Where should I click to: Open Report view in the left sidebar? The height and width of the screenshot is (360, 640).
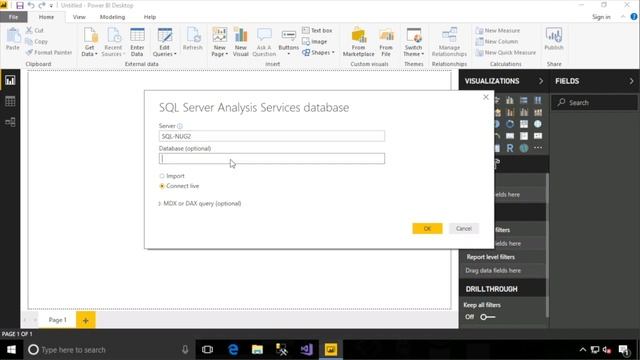coord(10,80)
